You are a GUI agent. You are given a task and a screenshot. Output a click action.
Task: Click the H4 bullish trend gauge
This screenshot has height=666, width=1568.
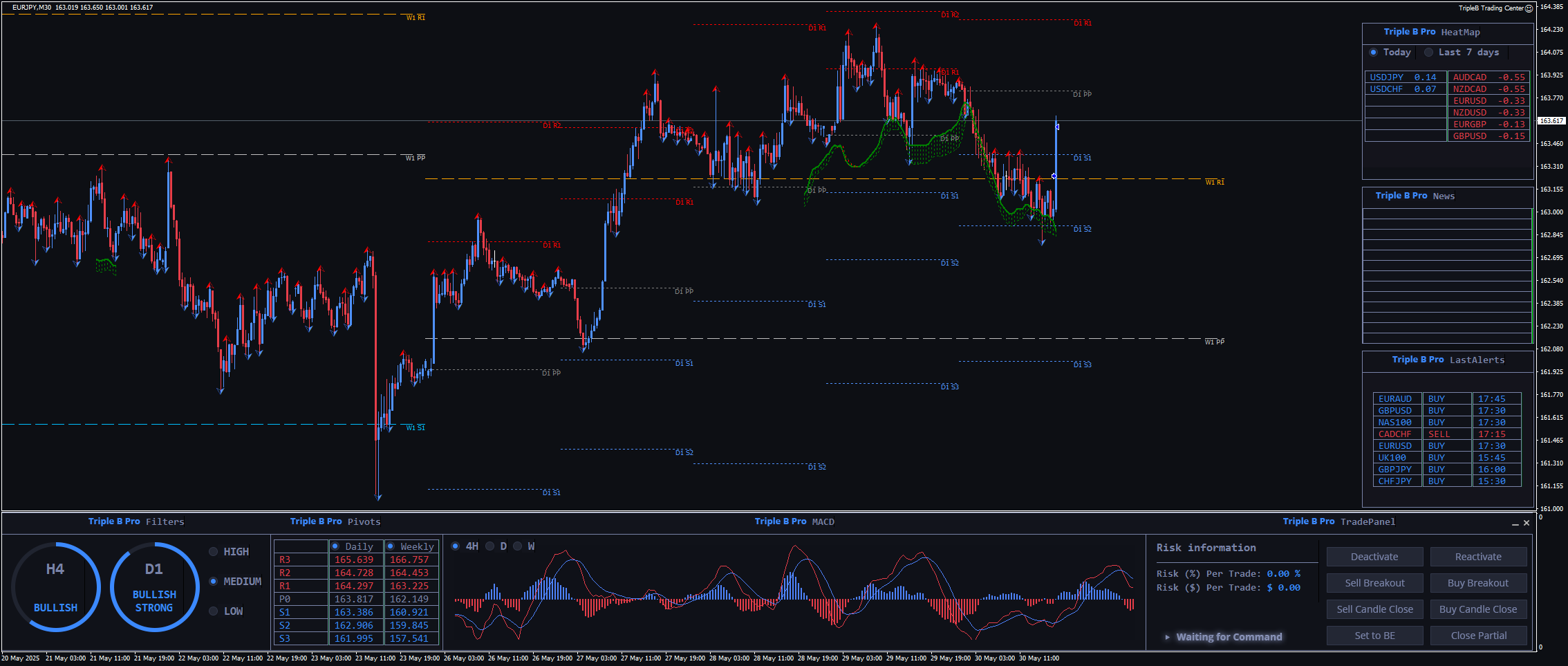(55, 587)
